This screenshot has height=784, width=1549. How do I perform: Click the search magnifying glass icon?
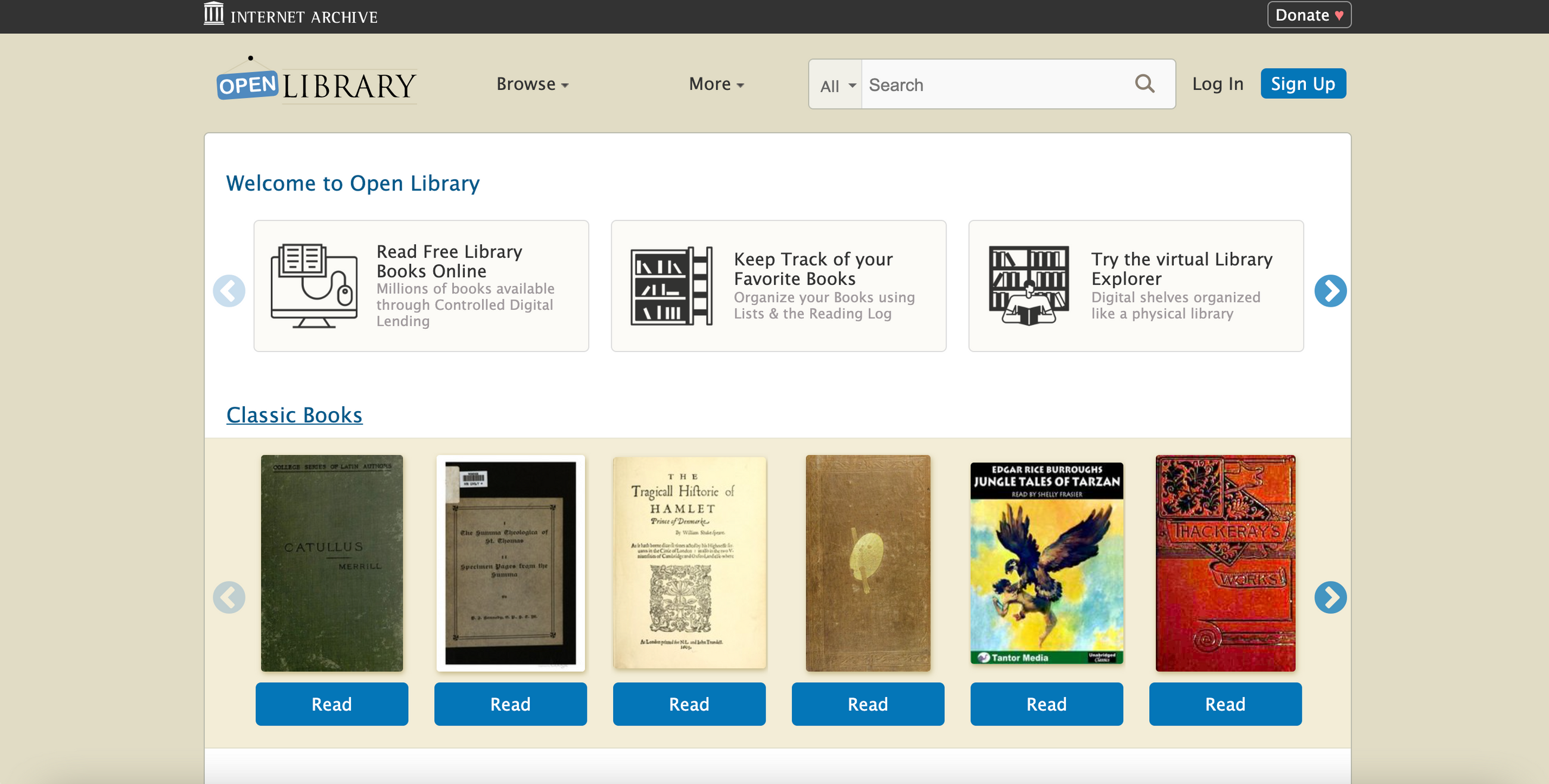[1144, 83]
